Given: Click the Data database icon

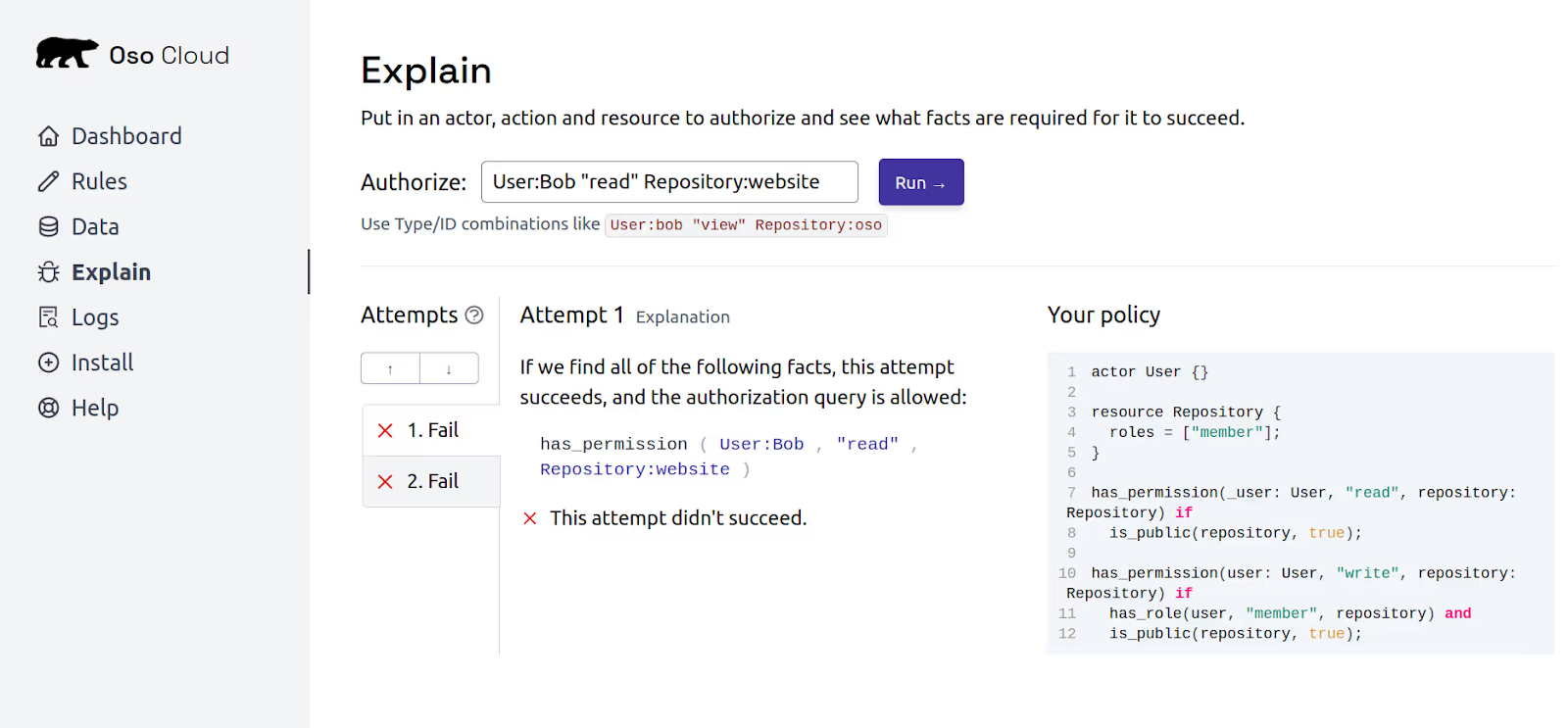Looking at the screenshot, I should (x=49, y=226).
